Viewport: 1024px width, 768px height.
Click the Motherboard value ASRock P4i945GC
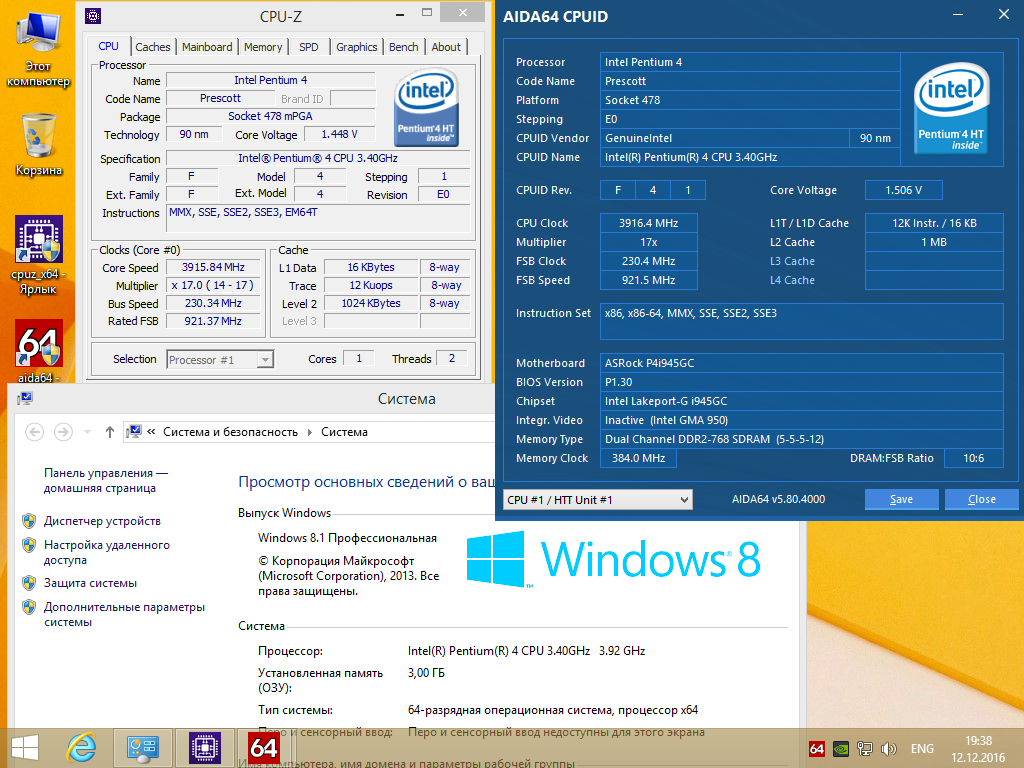pyautogui.click(x=801, y=363)
